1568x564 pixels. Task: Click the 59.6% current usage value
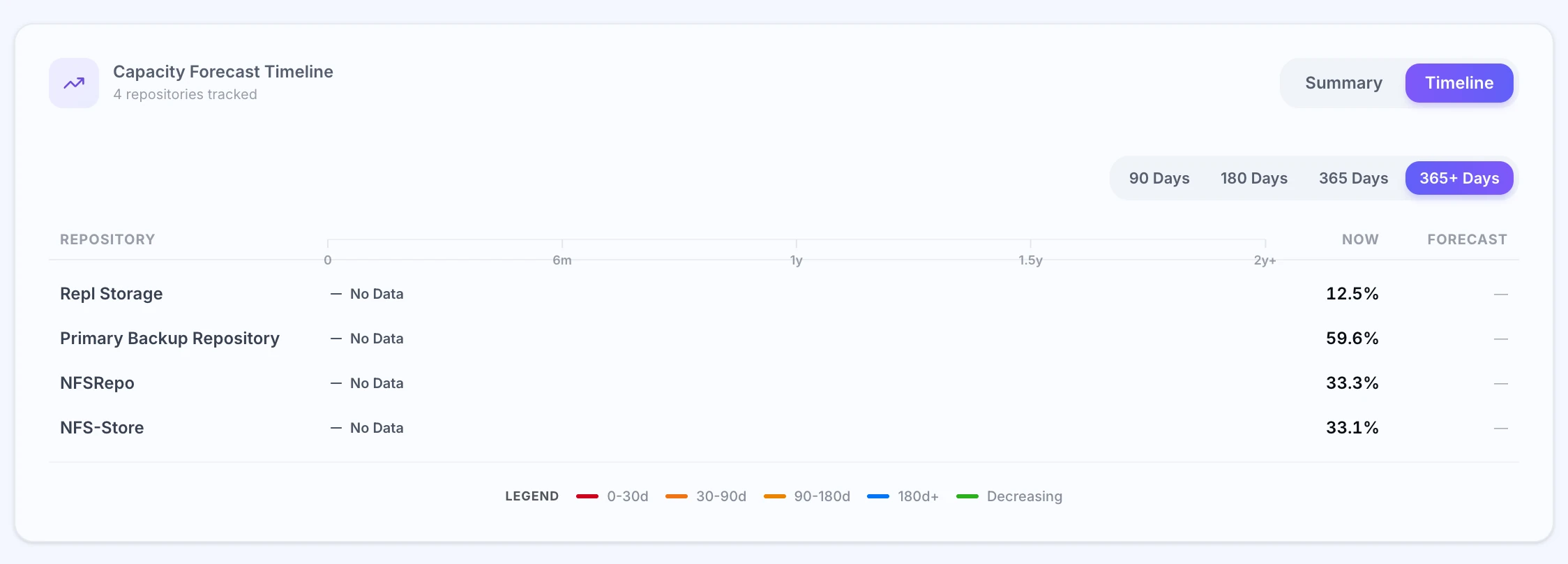(x=1352, y=339)
